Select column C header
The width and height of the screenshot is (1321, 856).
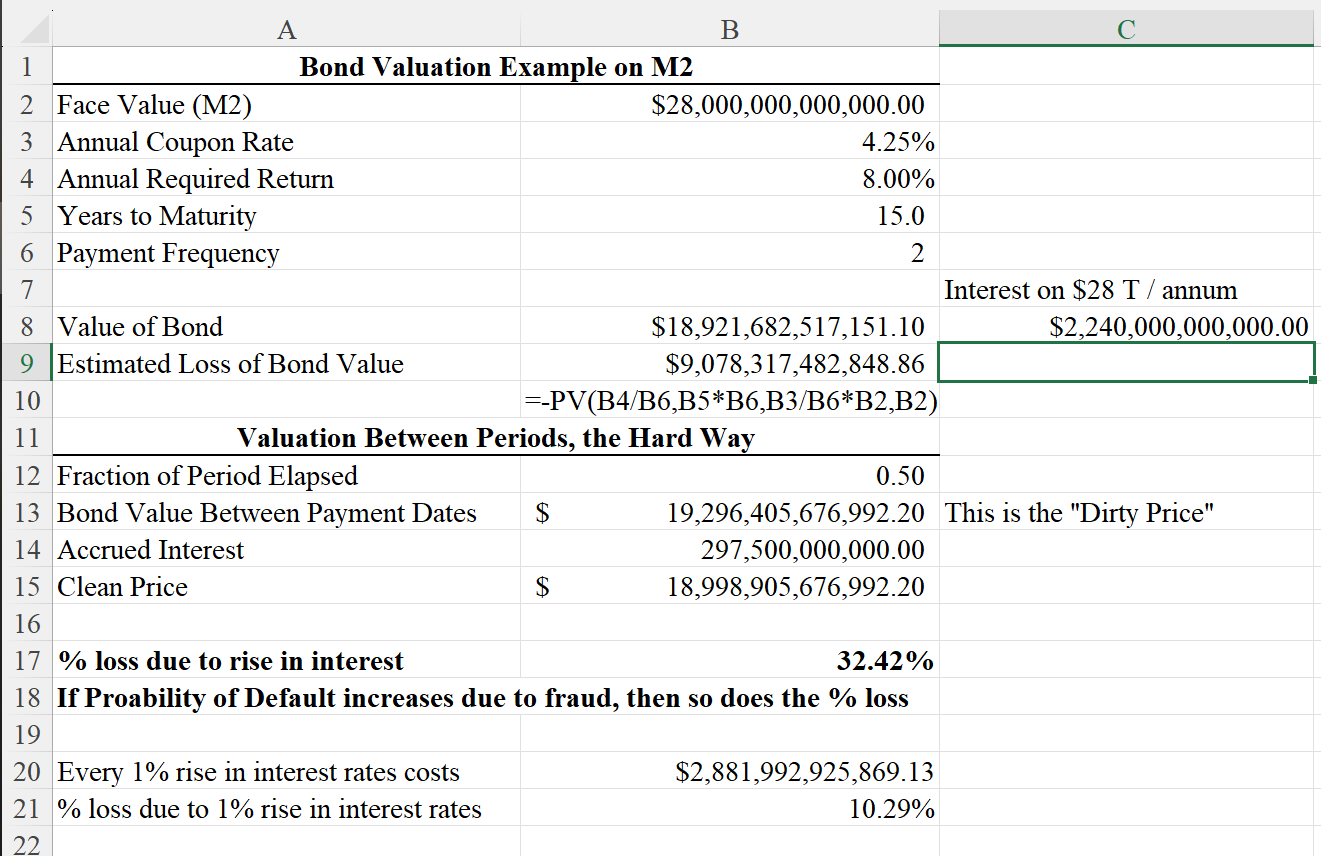[1126, 30]
